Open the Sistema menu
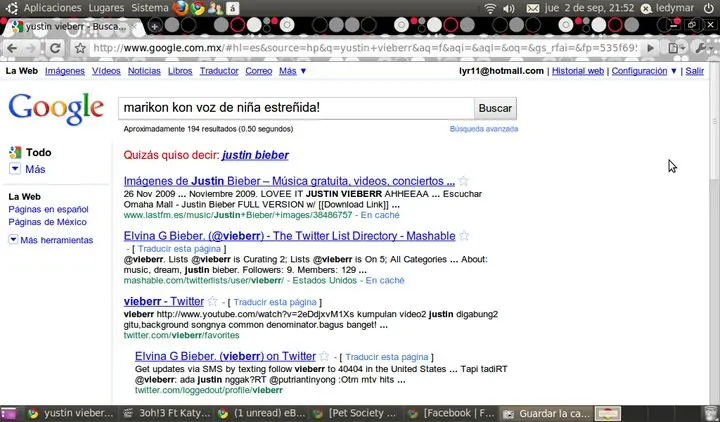 pos(150,8)
